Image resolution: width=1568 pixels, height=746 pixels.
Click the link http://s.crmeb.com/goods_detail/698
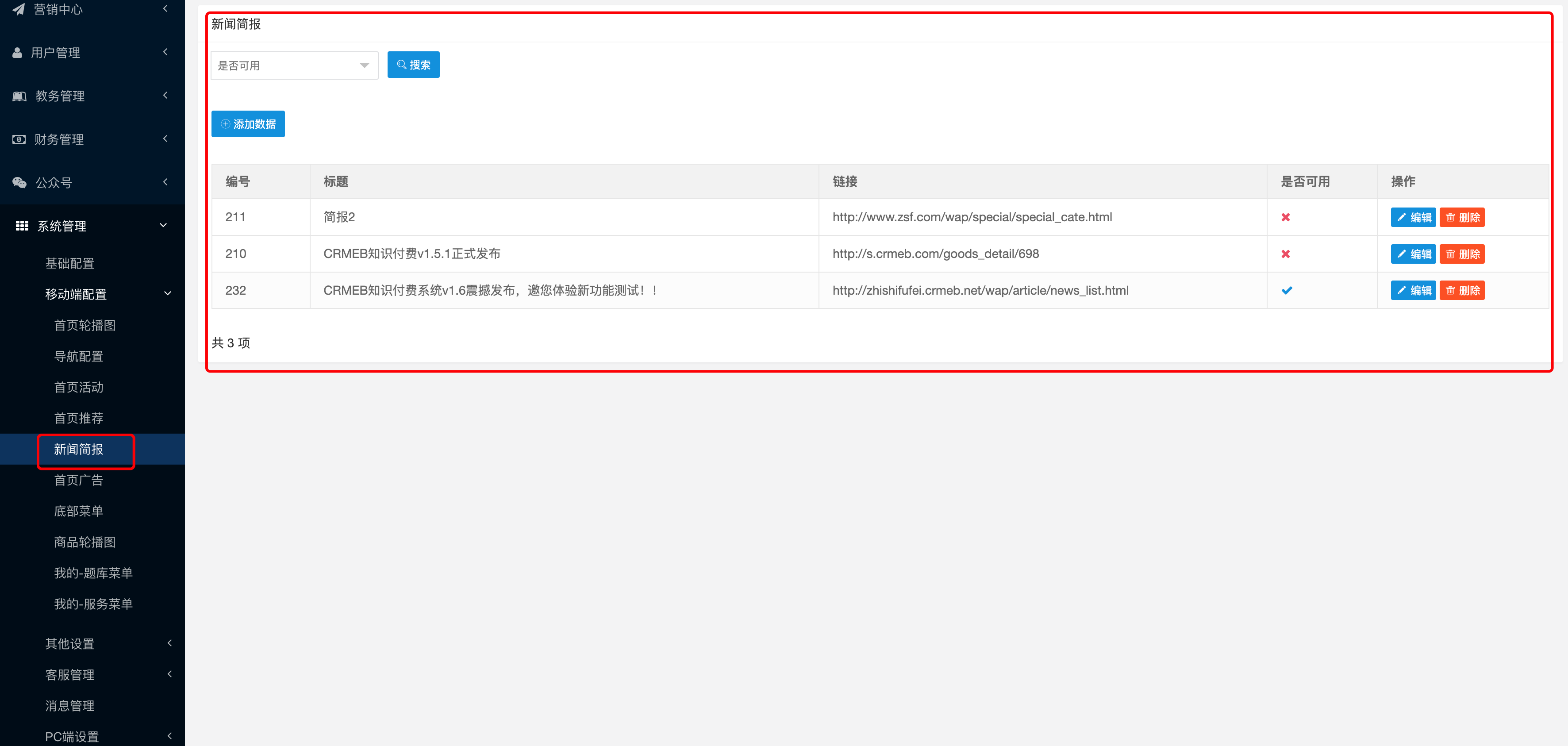tap(936, 254)
